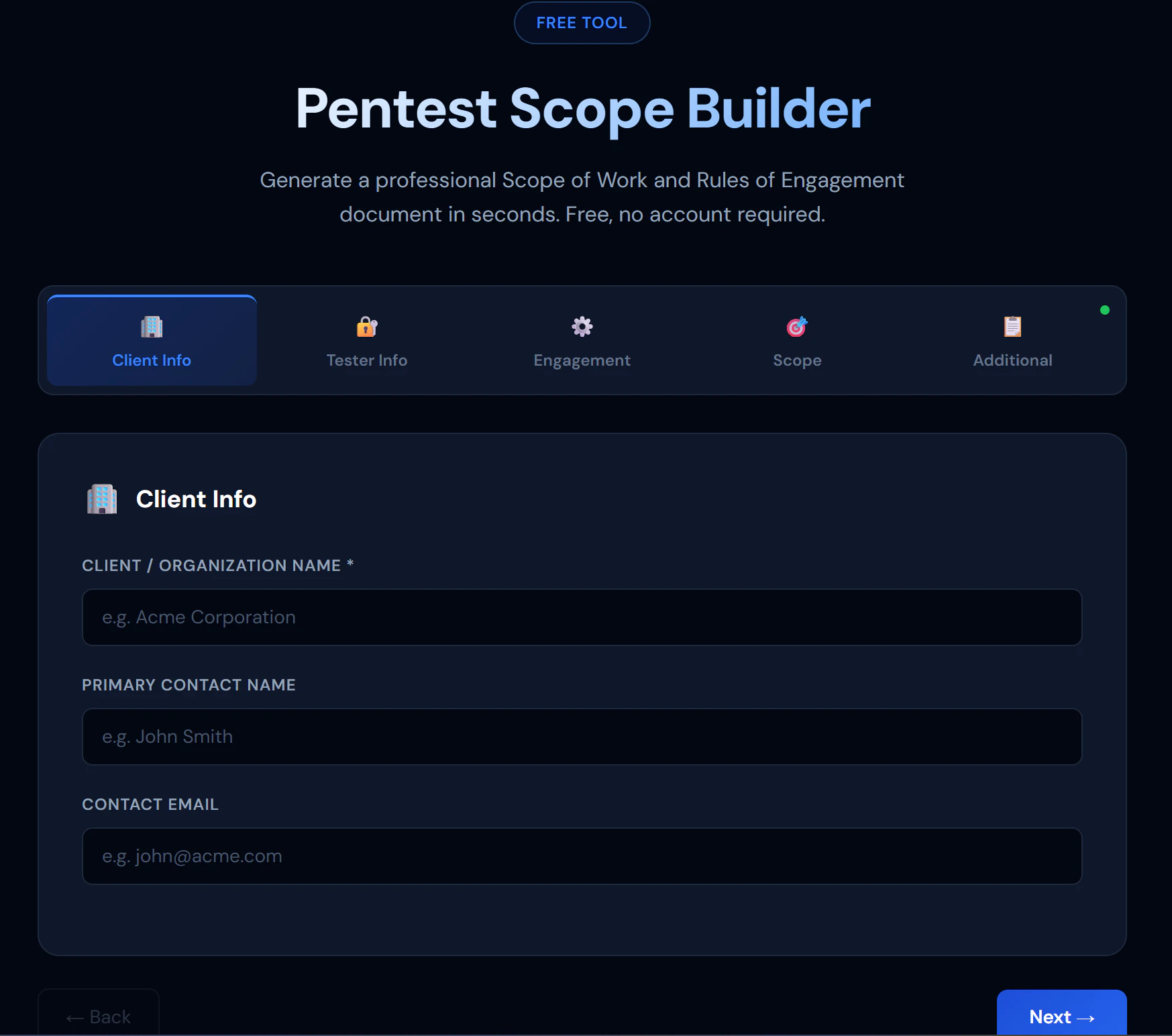Switch to the Tester Info tab

(x=367, y=341)
